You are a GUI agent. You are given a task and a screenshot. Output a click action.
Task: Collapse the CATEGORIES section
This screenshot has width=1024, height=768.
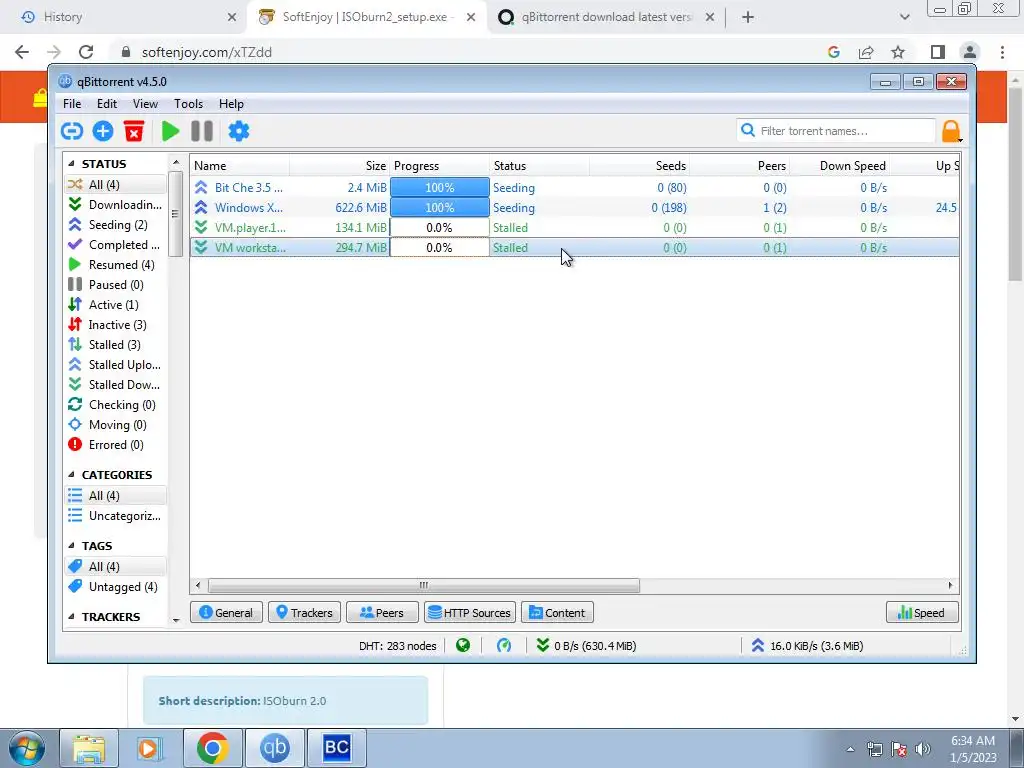tap(71, 475)
